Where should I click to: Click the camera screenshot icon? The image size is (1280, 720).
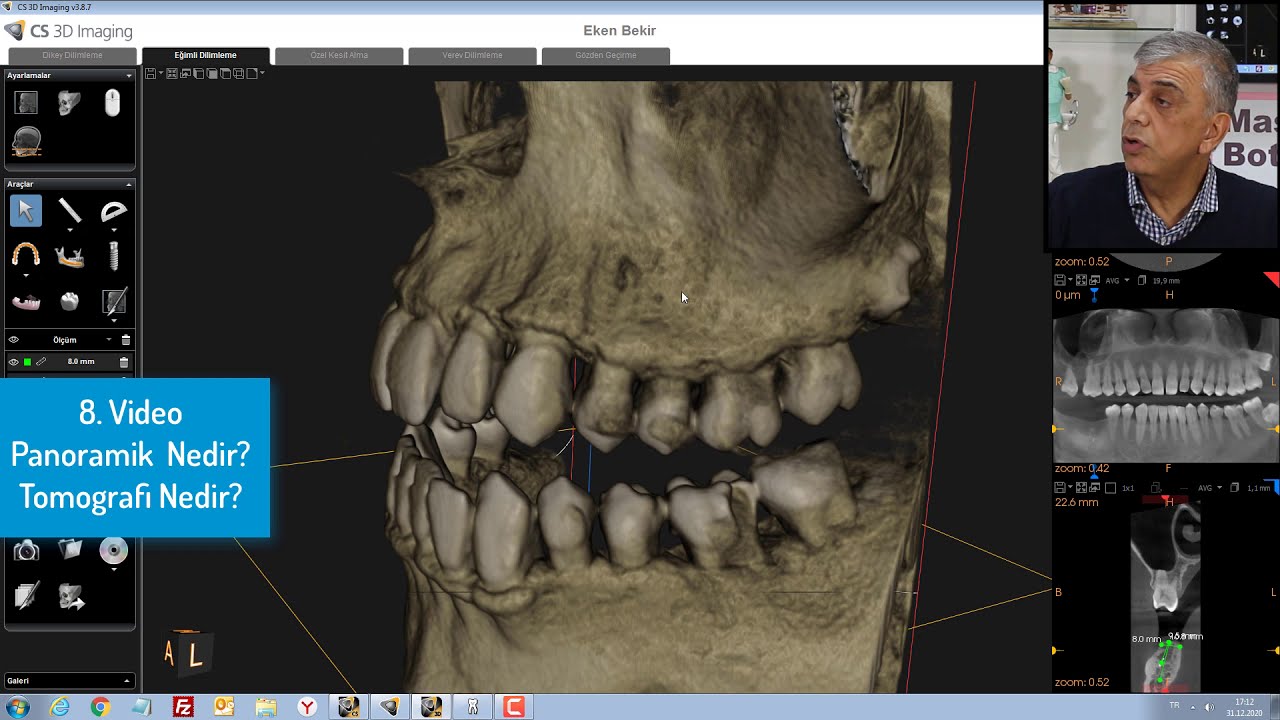point(26,551)
